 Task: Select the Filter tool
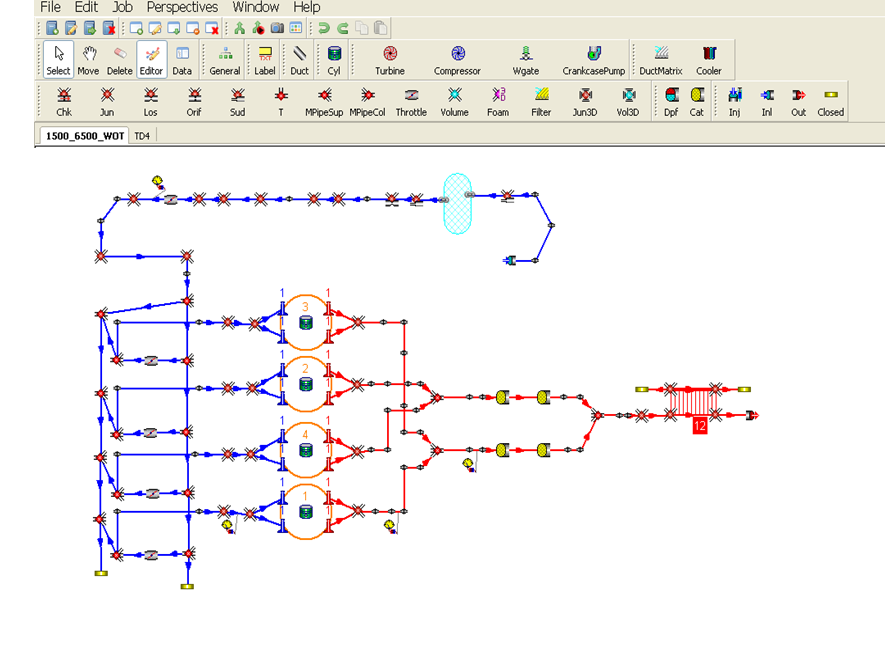point(541,102)
